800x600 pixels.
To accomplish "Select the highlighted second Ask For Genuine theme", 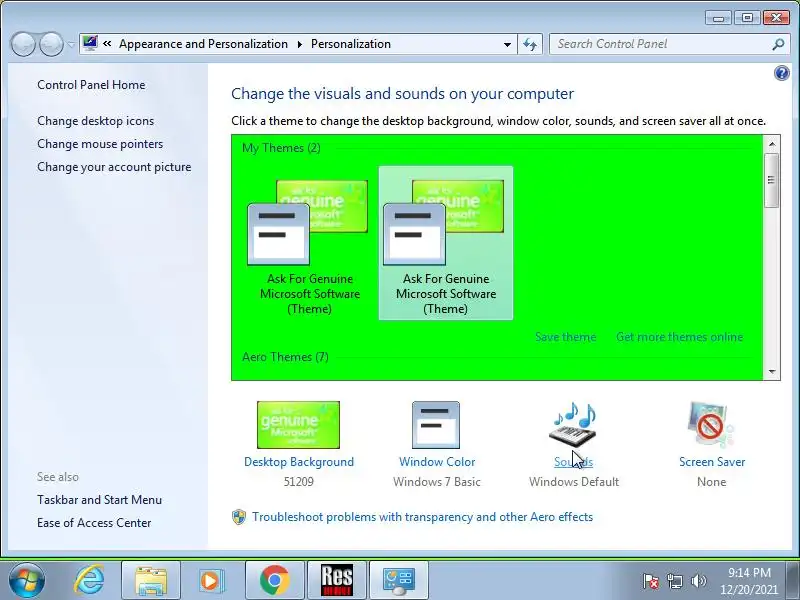I will [x=445, y=243].
